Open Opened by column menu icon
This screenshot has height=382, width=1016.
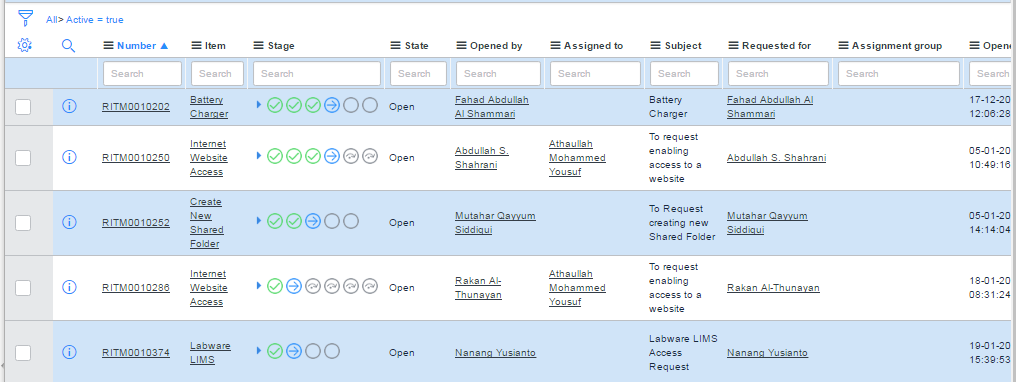point(461,46)
